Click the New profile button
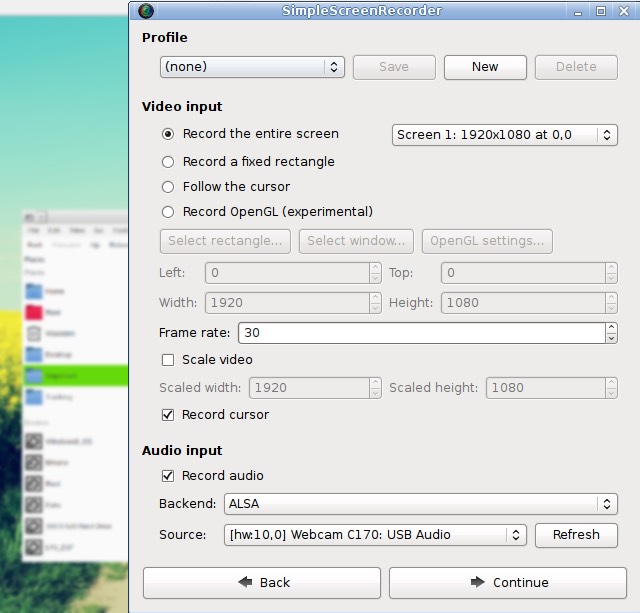 click(485, 67)
